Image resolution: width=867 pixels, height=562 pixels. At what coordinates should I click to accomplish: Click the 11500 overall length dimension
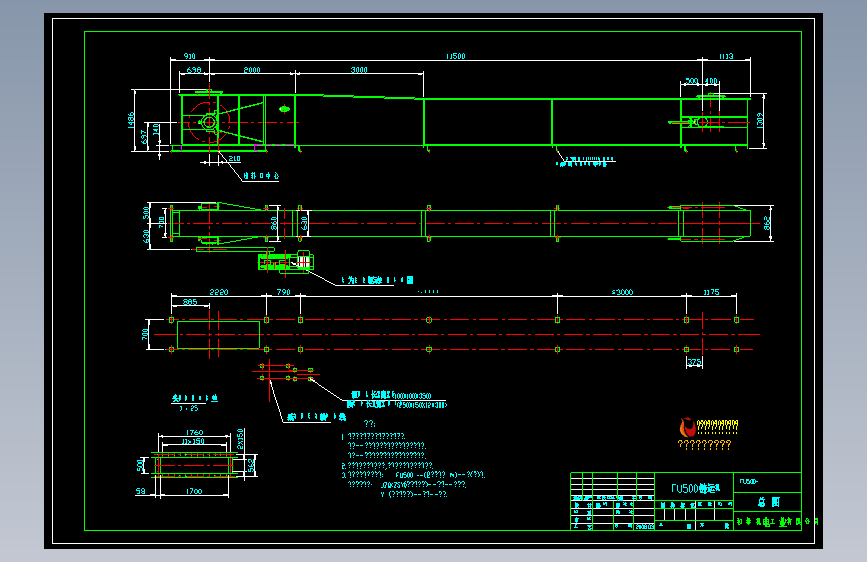pyautogui.click(x=456, y=56)
